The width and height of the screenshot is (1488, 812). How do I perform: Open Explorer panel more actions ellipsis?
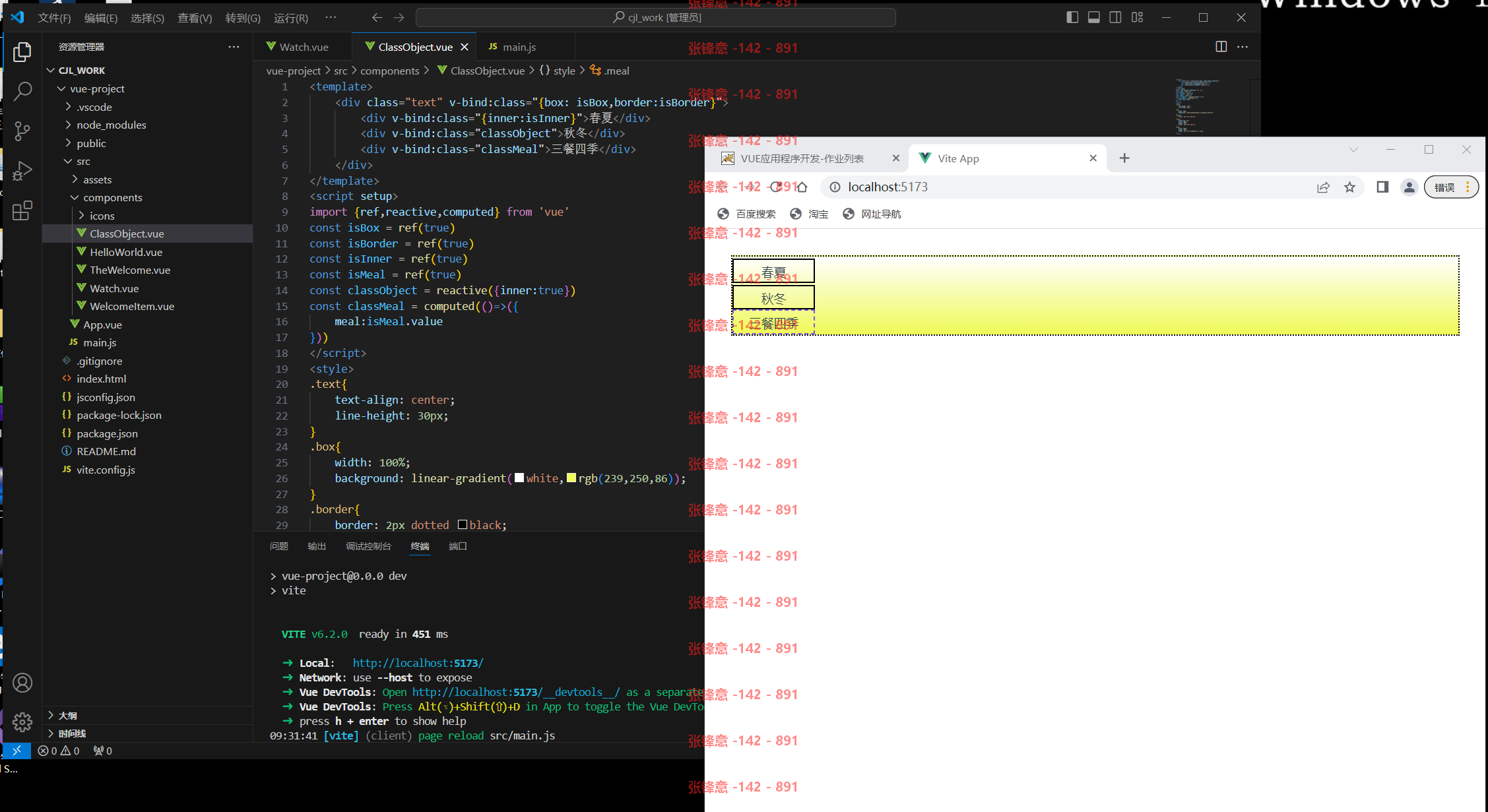[234, 47]
